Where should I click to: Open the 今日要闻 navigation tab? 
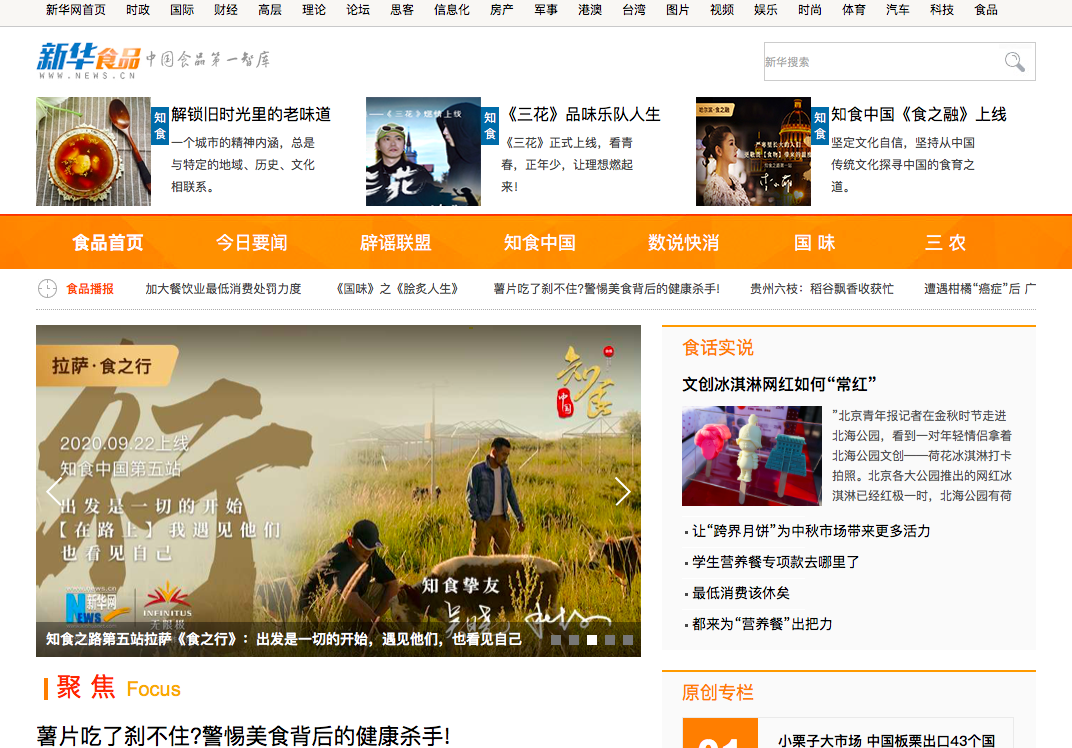tap(251, 243)
